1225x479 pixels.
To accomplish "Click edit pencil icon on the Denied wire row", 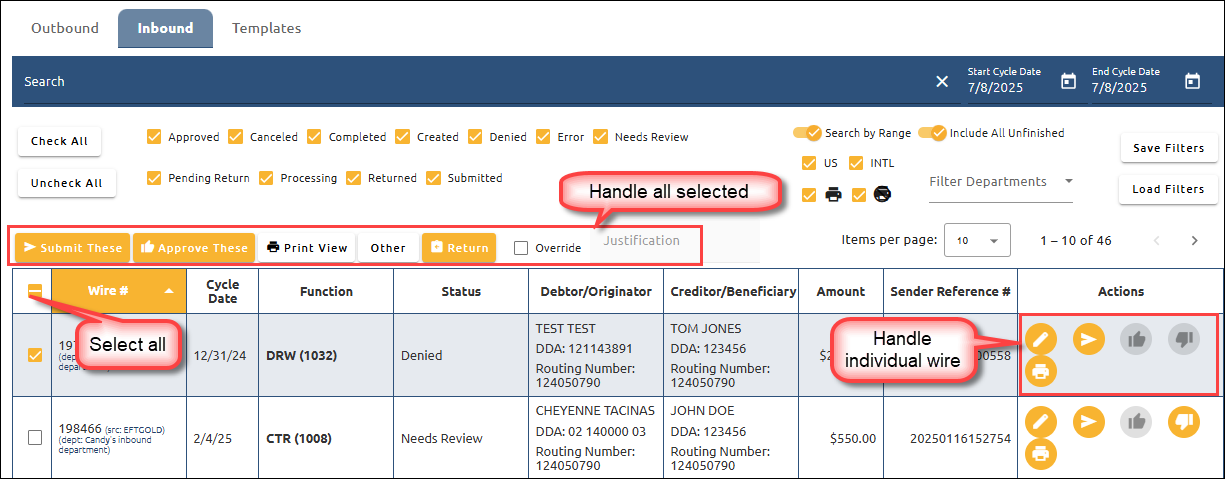I will tap(1041, 340).
